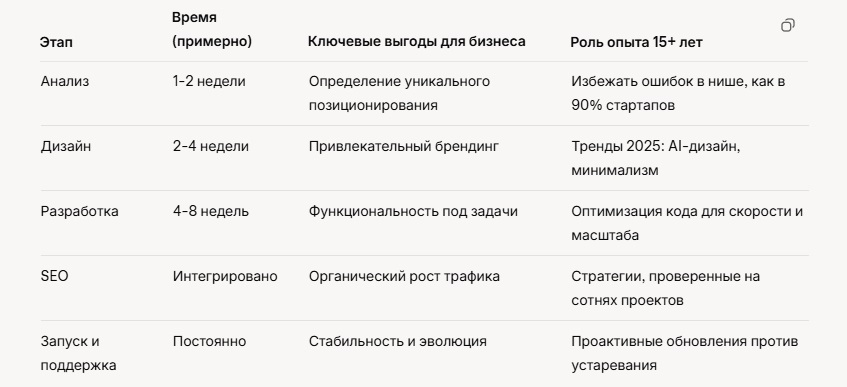Click the 'Время (примерно)' column header
The image size is (847, 387).
(212, 30)
